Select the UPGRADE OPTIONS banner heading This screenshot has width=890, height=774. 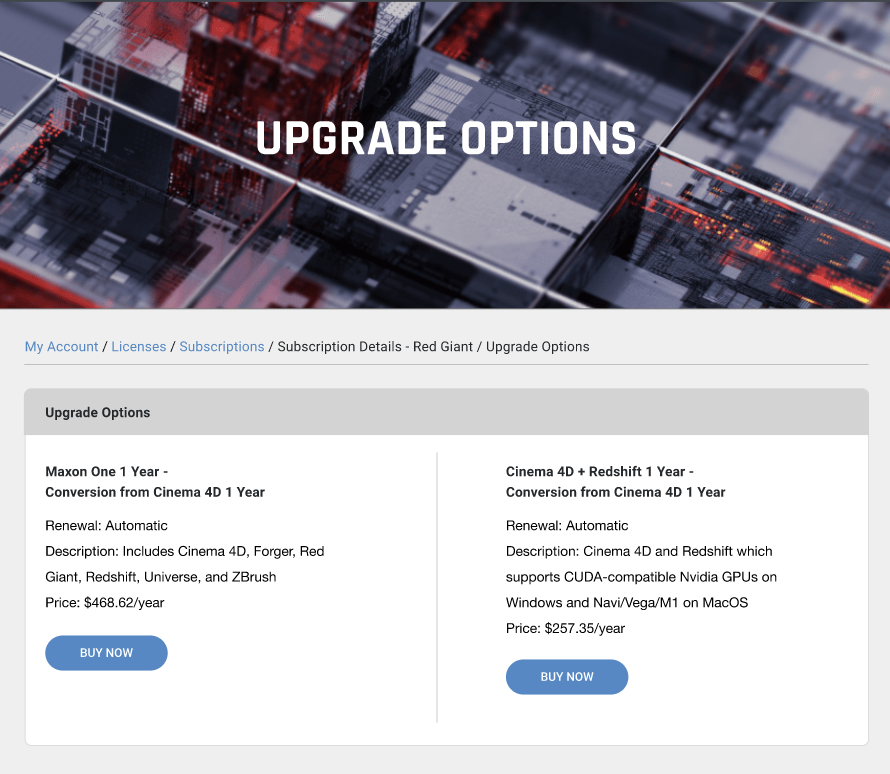pos(446,138)
